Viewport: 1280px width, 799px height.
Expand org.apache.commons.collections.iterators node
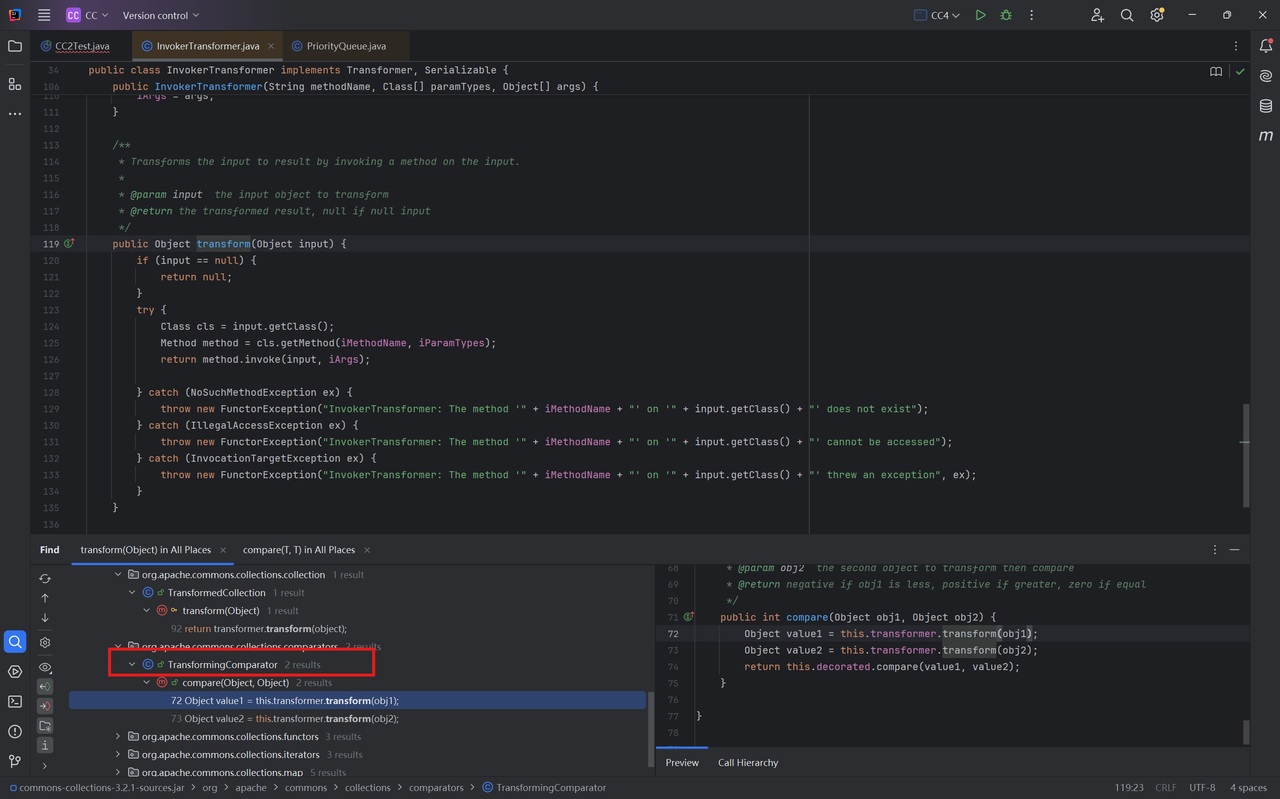(118, 755)
